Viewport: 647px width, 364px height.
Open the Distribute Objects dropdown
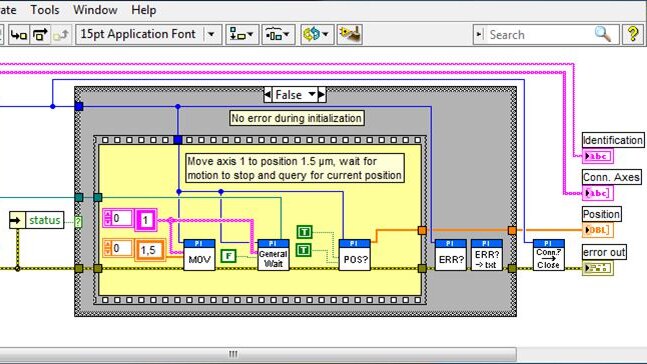point(278,34)
